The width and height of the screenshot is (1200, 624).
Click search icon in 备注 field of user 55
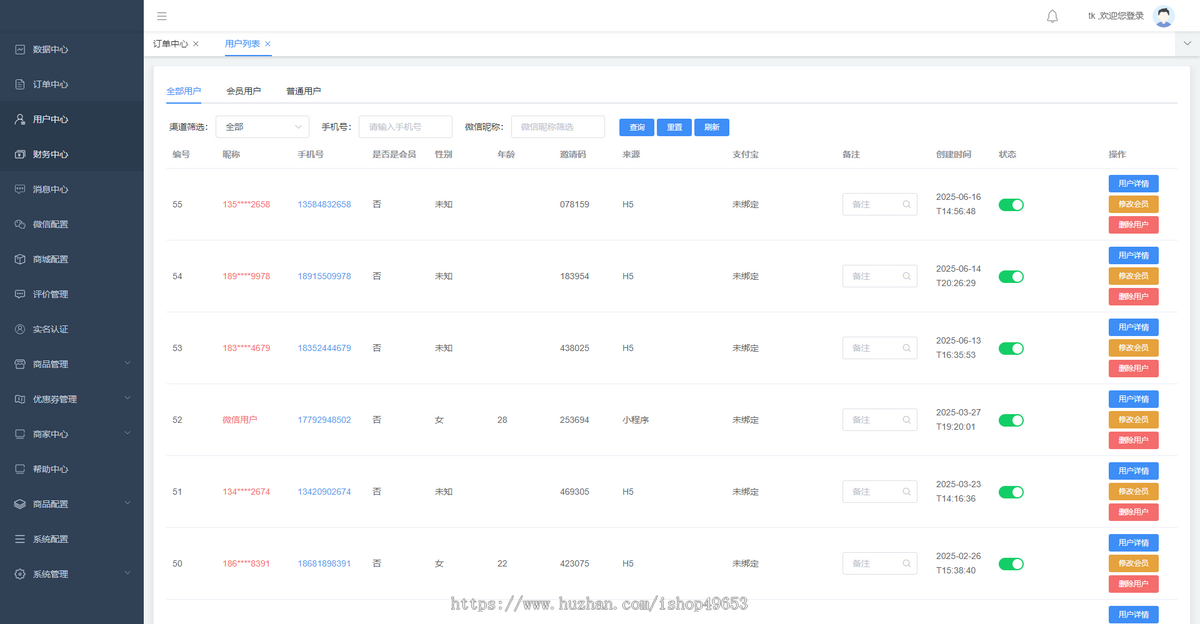click(x=907, y=204)
